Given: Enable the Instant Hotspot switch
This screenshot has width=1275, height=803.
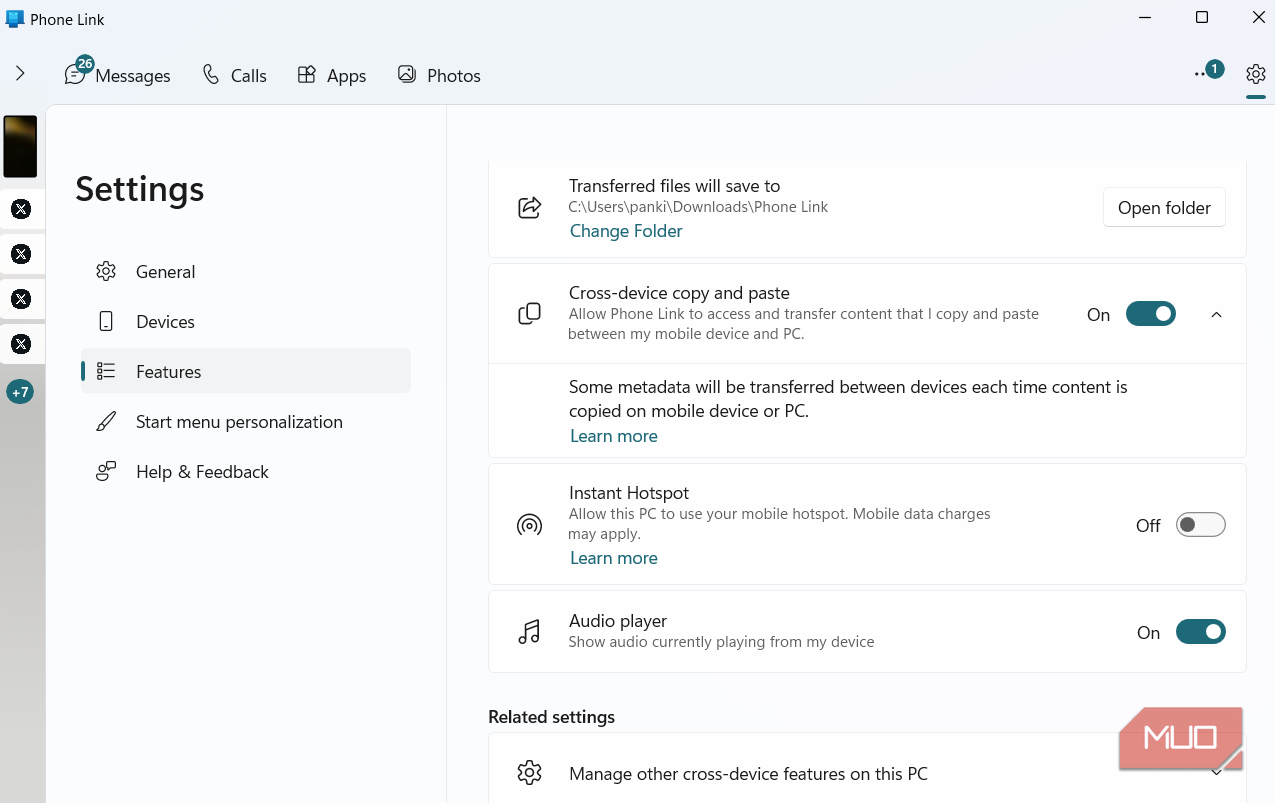Looking at the screenshot, I should (1200, 525).
